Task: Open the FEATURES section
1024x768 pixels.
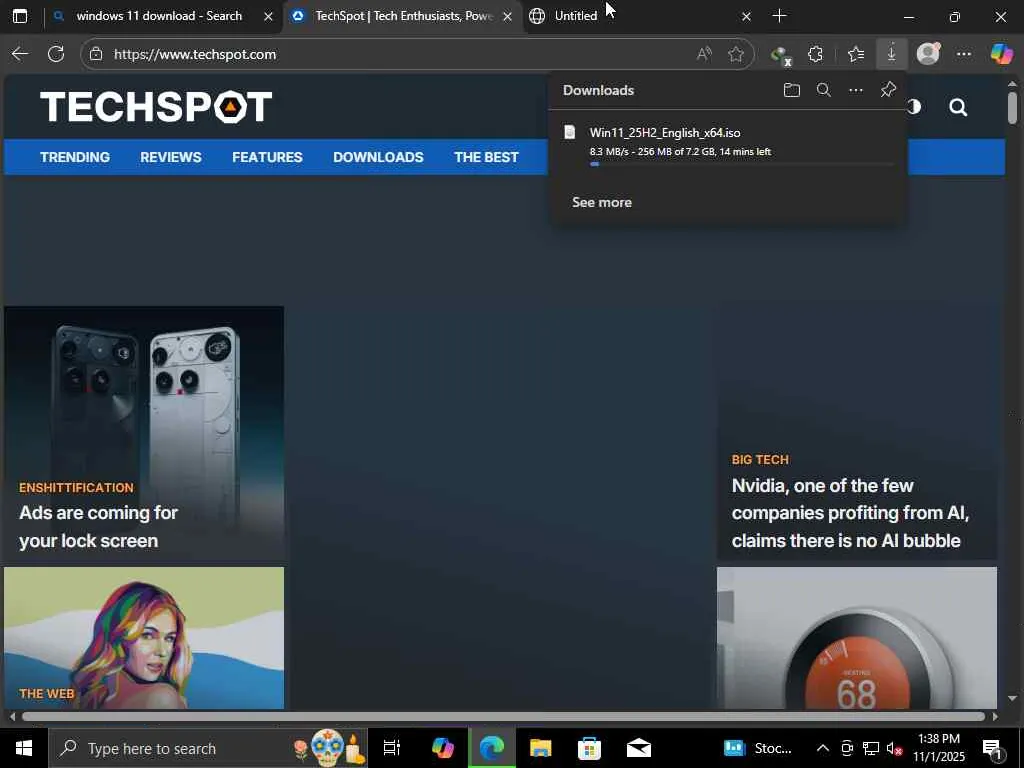Action: click(267, 157)
